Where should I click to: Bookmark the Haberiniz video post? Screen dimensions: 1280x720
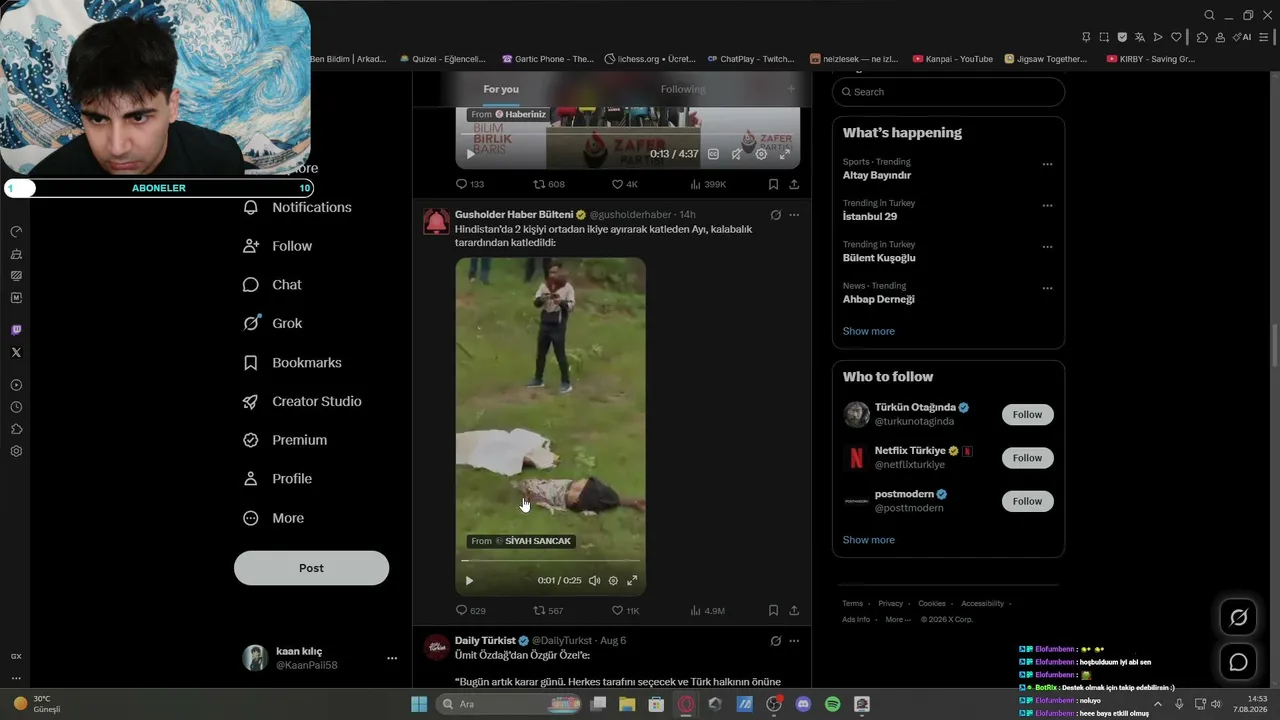(x=773, y=184)
